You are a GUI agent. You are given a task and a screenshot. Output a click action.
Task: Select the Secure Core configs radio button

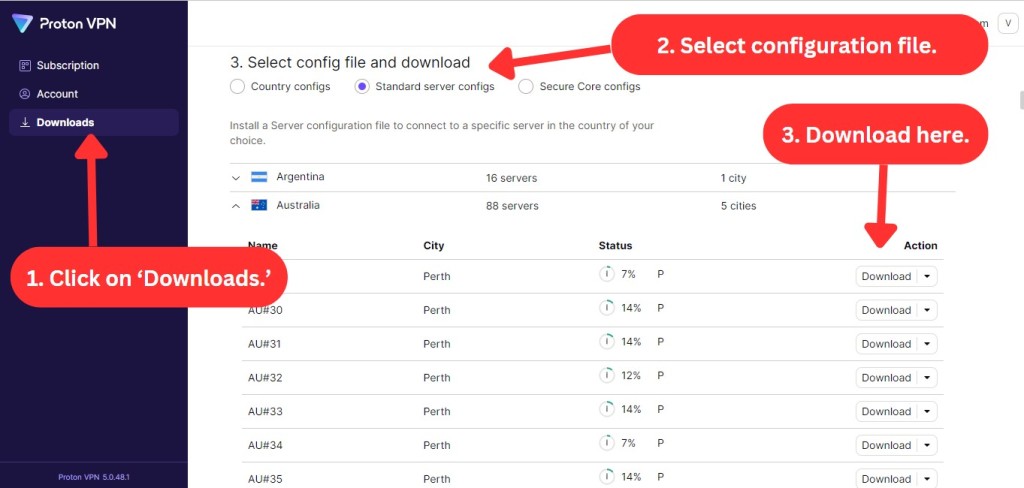526,86
